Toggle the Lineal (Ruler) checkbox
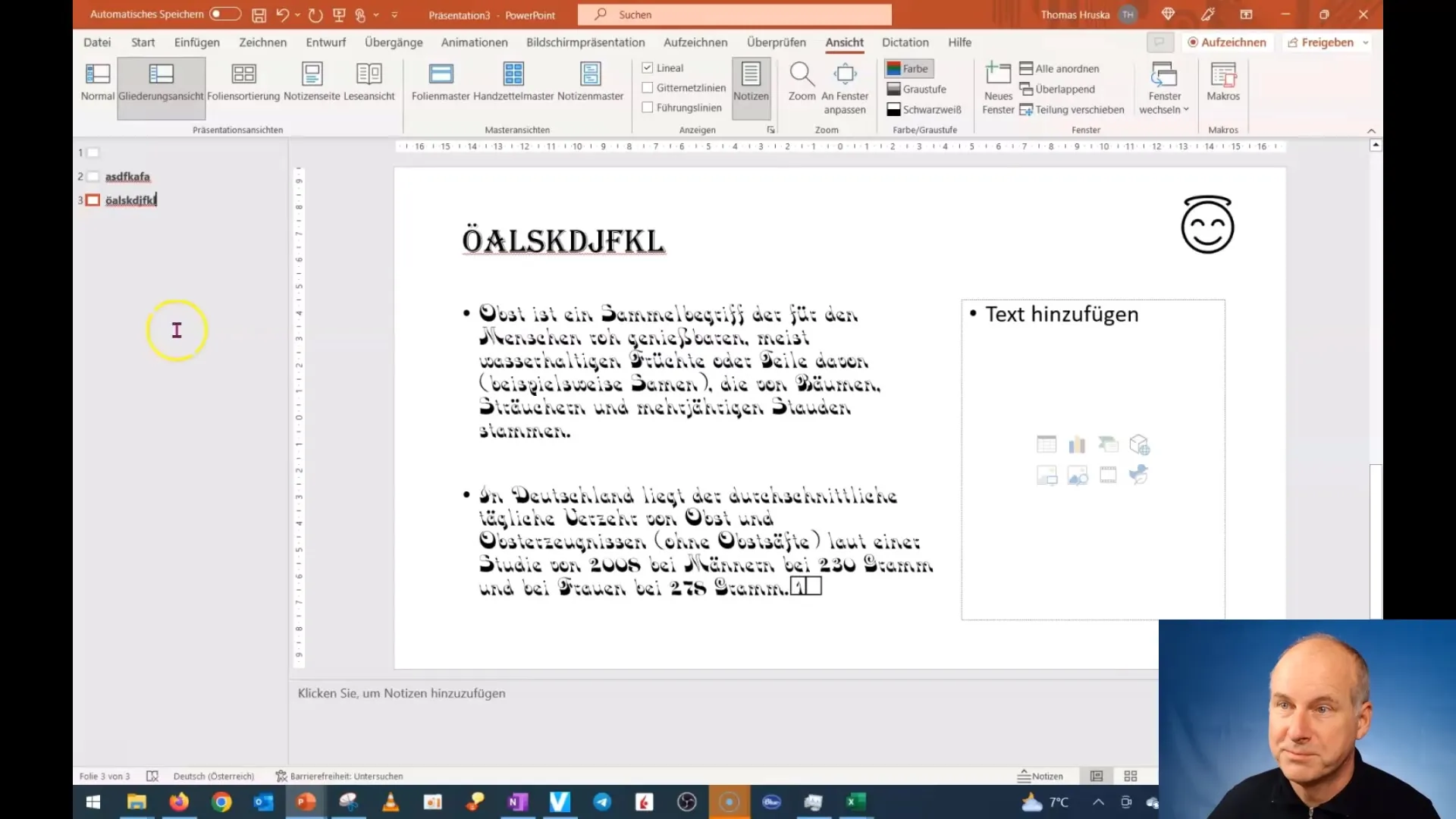 pyautogui.click(x=649, y=67)
